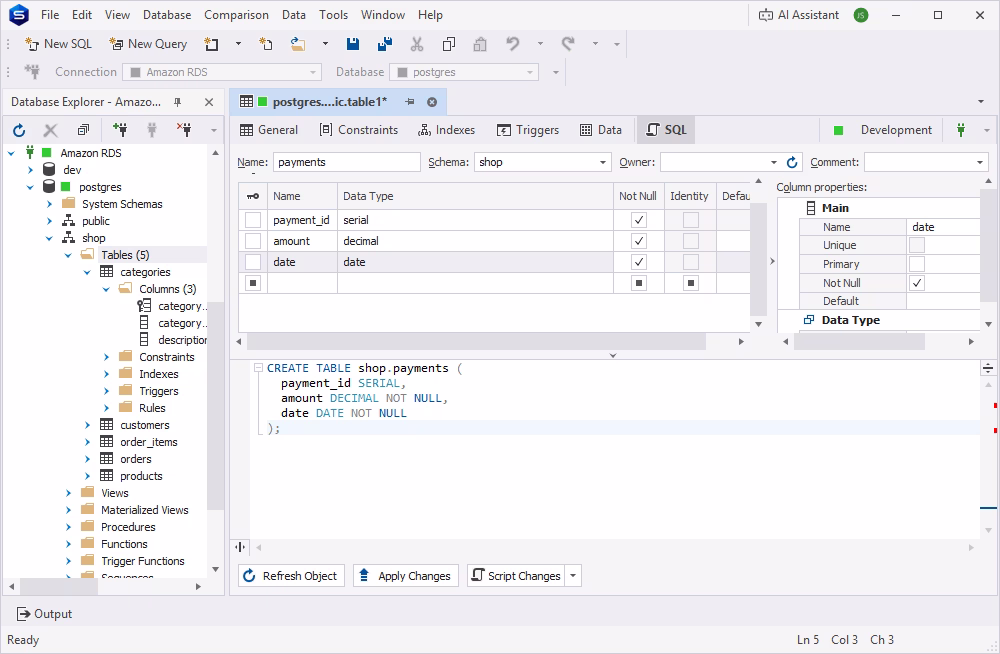Screen dimensions: 1000x654
Task: Click the Delete X icon in Database Explorer
Action: click(50, 130)
